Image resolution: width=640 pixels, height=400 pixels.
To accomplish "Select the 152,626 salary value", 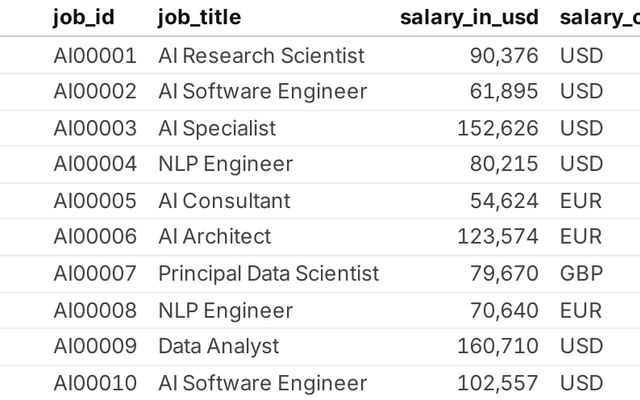I will (x=497, y=128).
